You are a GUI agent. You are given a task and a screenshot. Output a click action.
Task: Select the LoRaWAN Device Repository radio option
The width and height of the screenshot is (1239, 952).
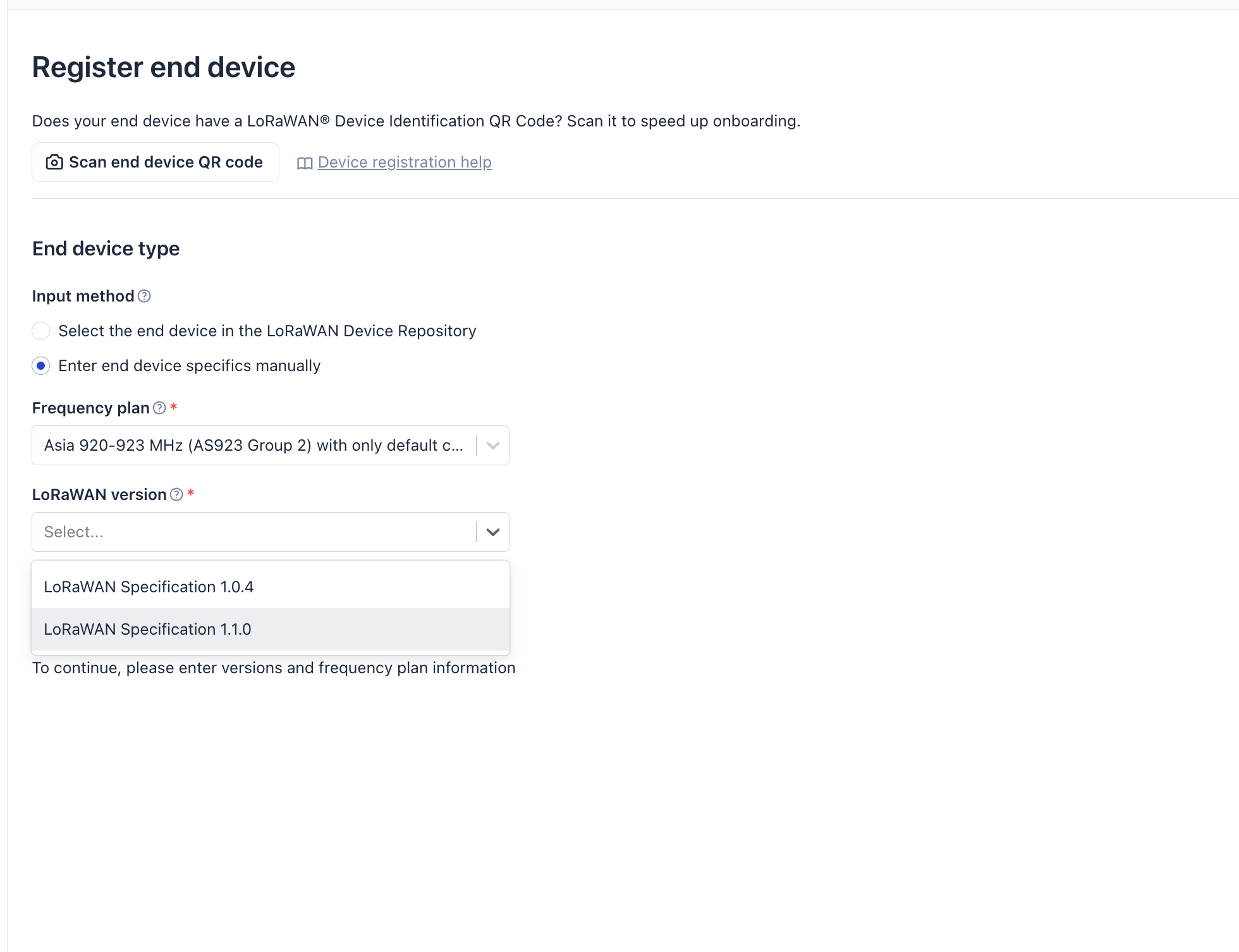41,331
